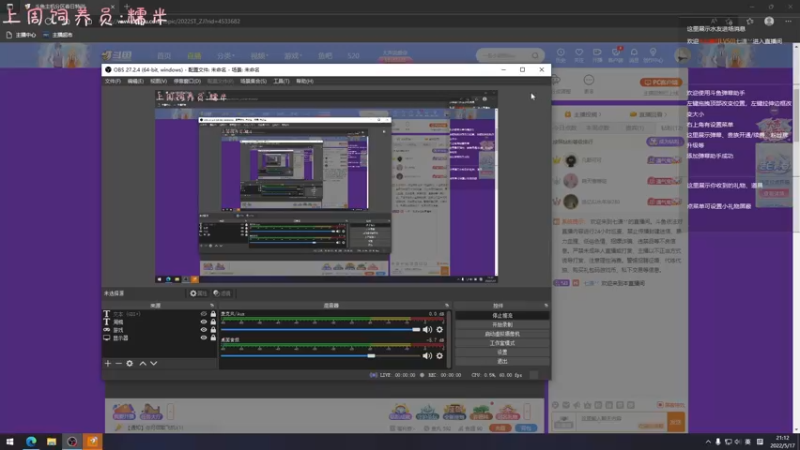The image size is (800, 450).
Task: Open source properties gear below sources list
Action: coord(130,363)
